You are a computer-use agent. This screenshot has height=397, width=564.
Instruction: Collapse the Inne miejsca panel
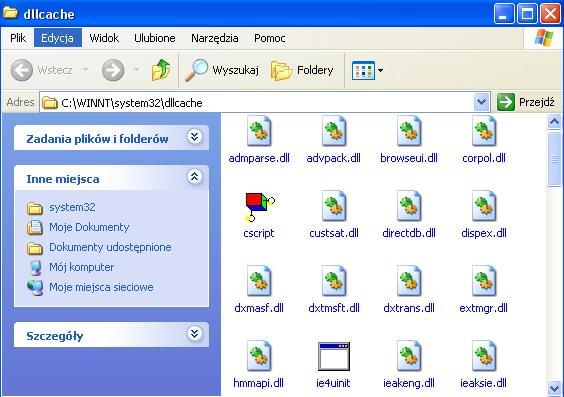pos(194,177)
